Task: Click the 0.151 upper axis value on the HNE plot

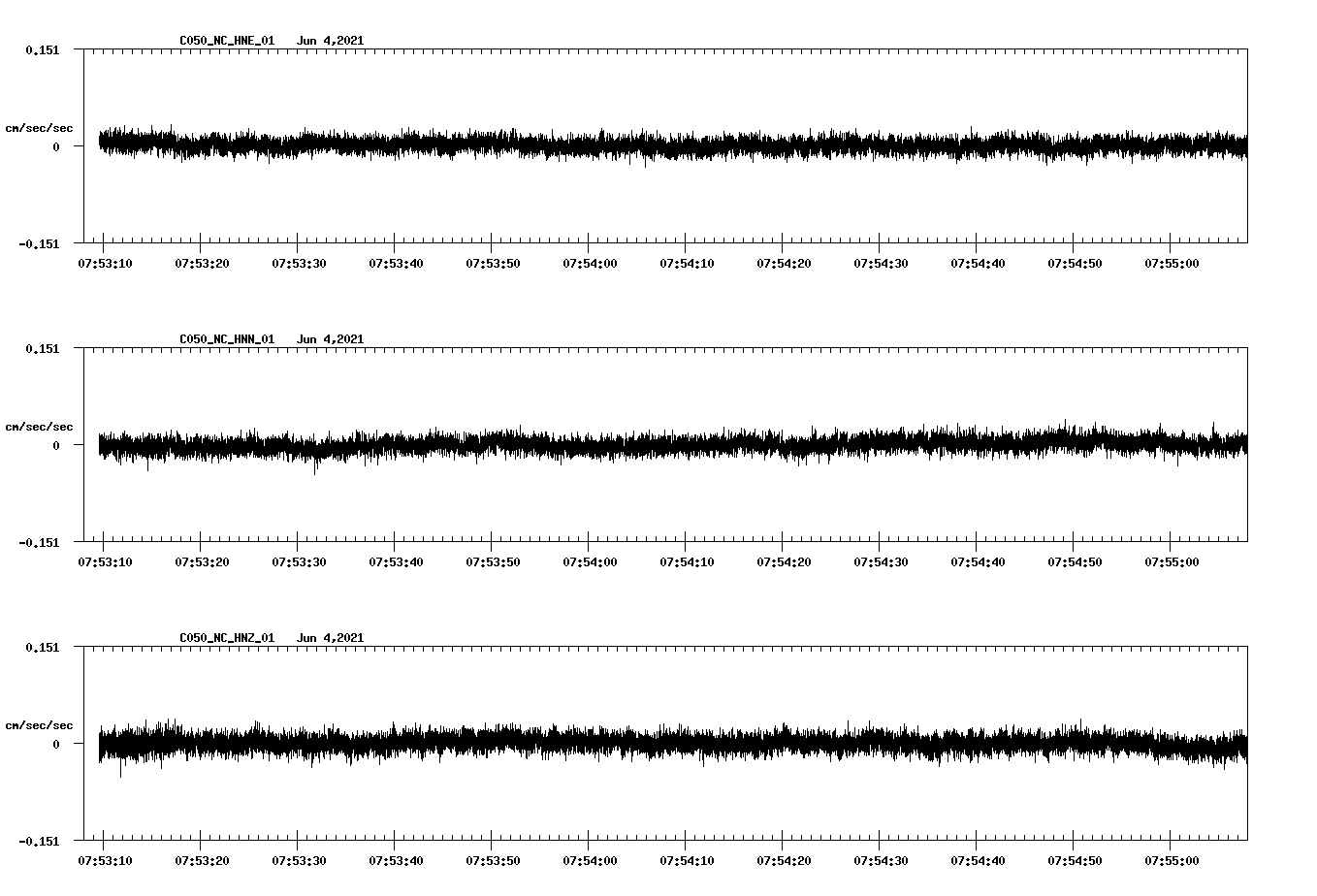Action: 42,49
